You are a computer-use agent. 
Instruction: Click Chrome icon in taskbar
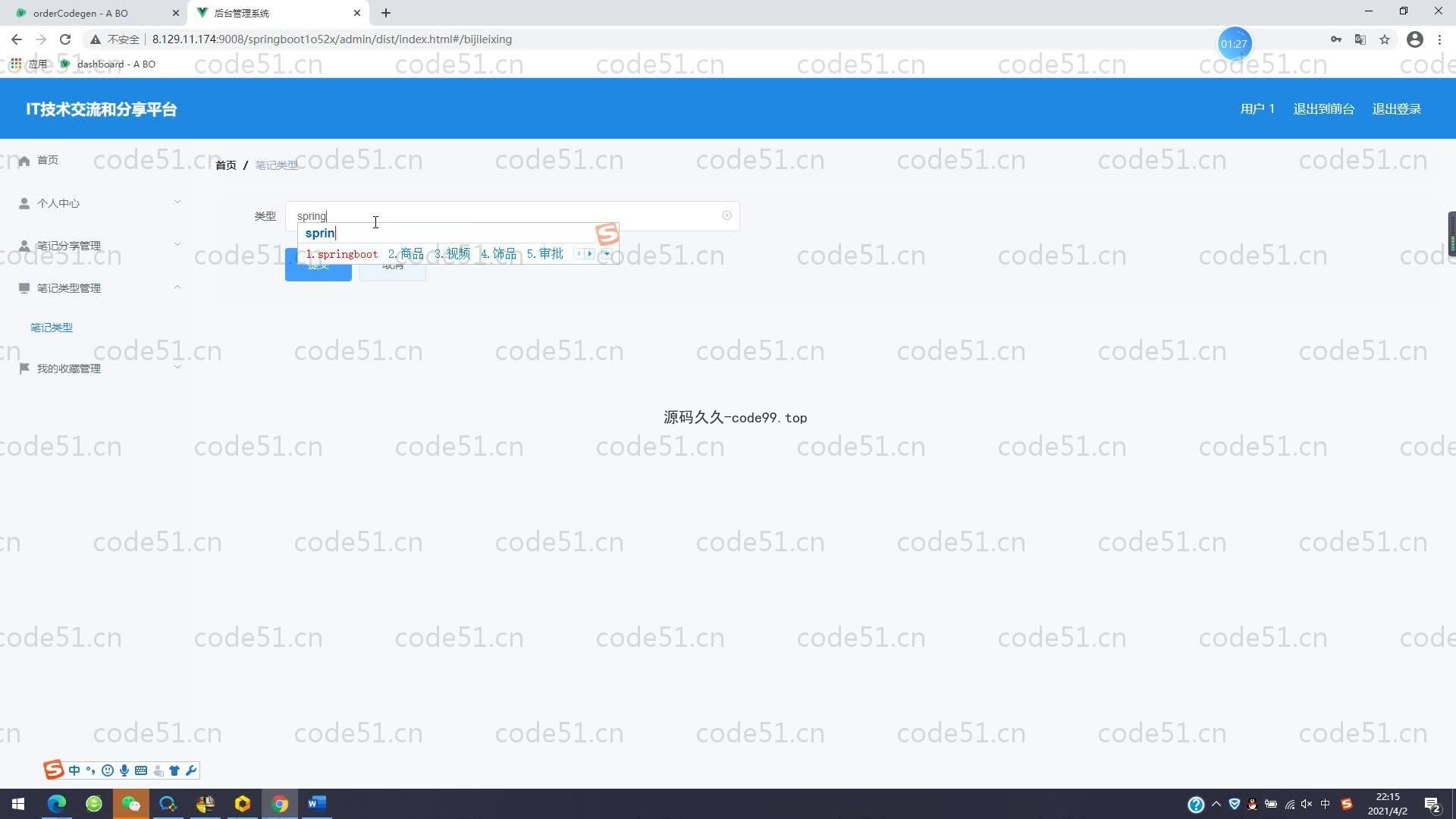[x=280, y=804]
